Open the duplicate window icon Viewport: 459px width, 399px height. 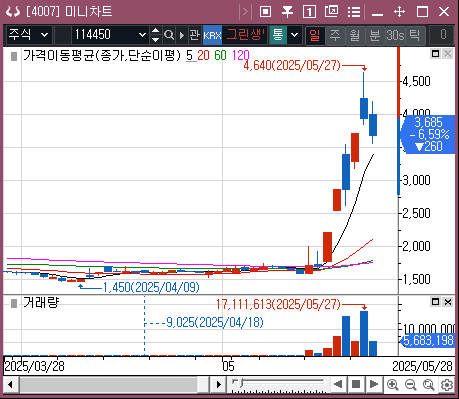pyautogui.click(x=331, y=12)
